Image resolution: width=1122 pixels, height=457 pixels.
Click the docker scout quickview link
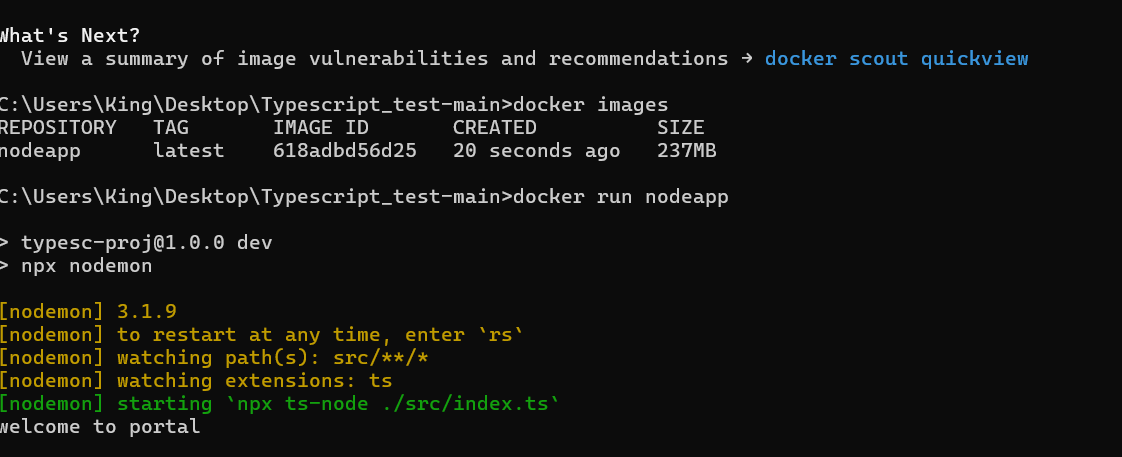click(896, 59)
